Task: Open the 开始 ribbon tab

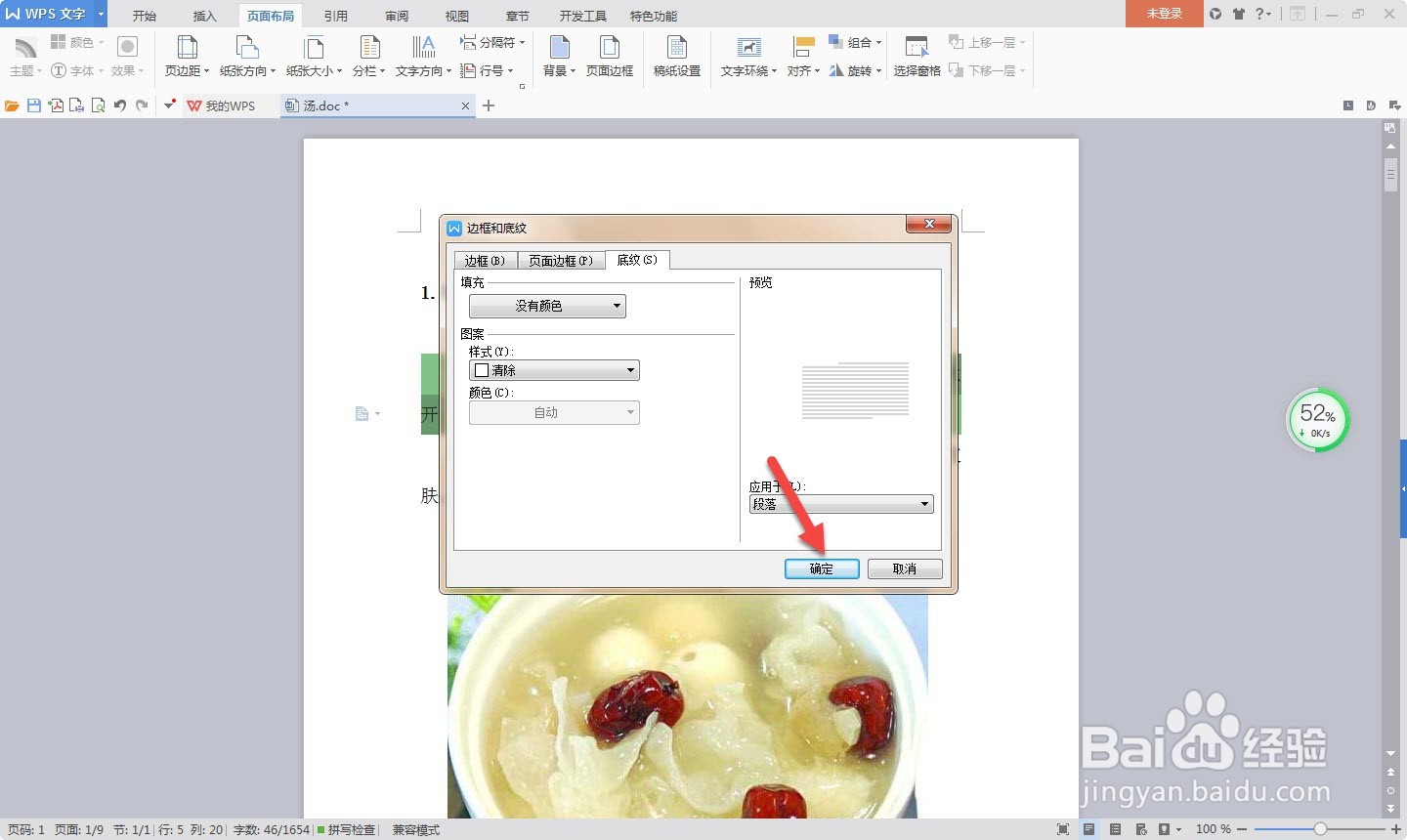Action: click(x=145, y=16)
